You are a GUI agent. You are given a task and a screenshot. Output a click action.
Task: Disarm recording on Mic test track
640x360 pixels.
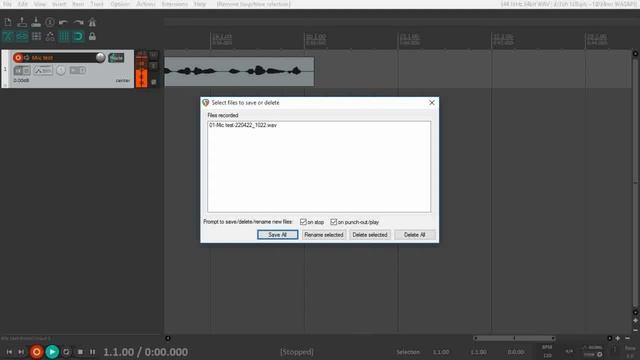coord(18,58)
